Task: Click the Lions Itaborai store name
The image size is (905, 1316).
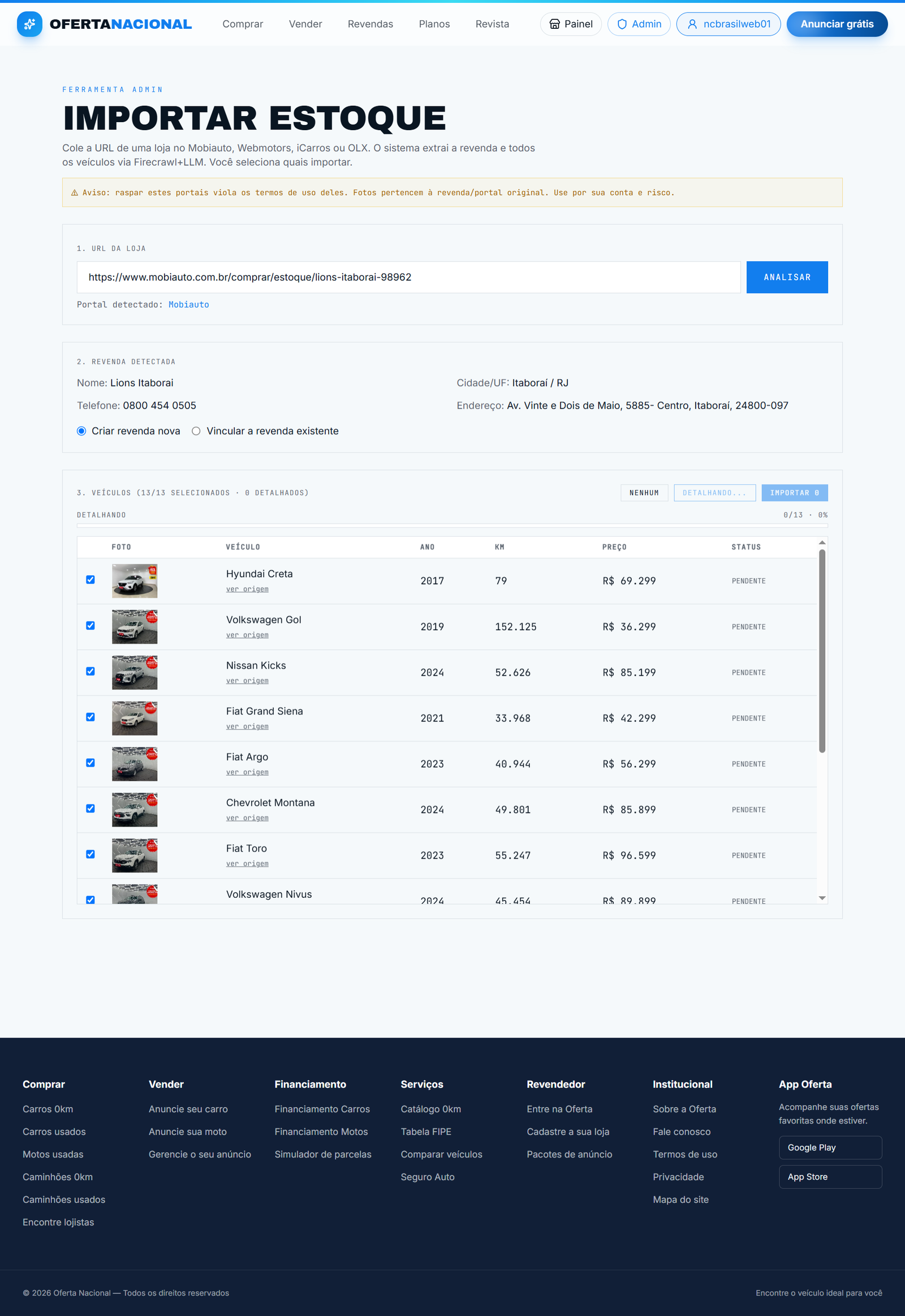Action: point(142,383)
